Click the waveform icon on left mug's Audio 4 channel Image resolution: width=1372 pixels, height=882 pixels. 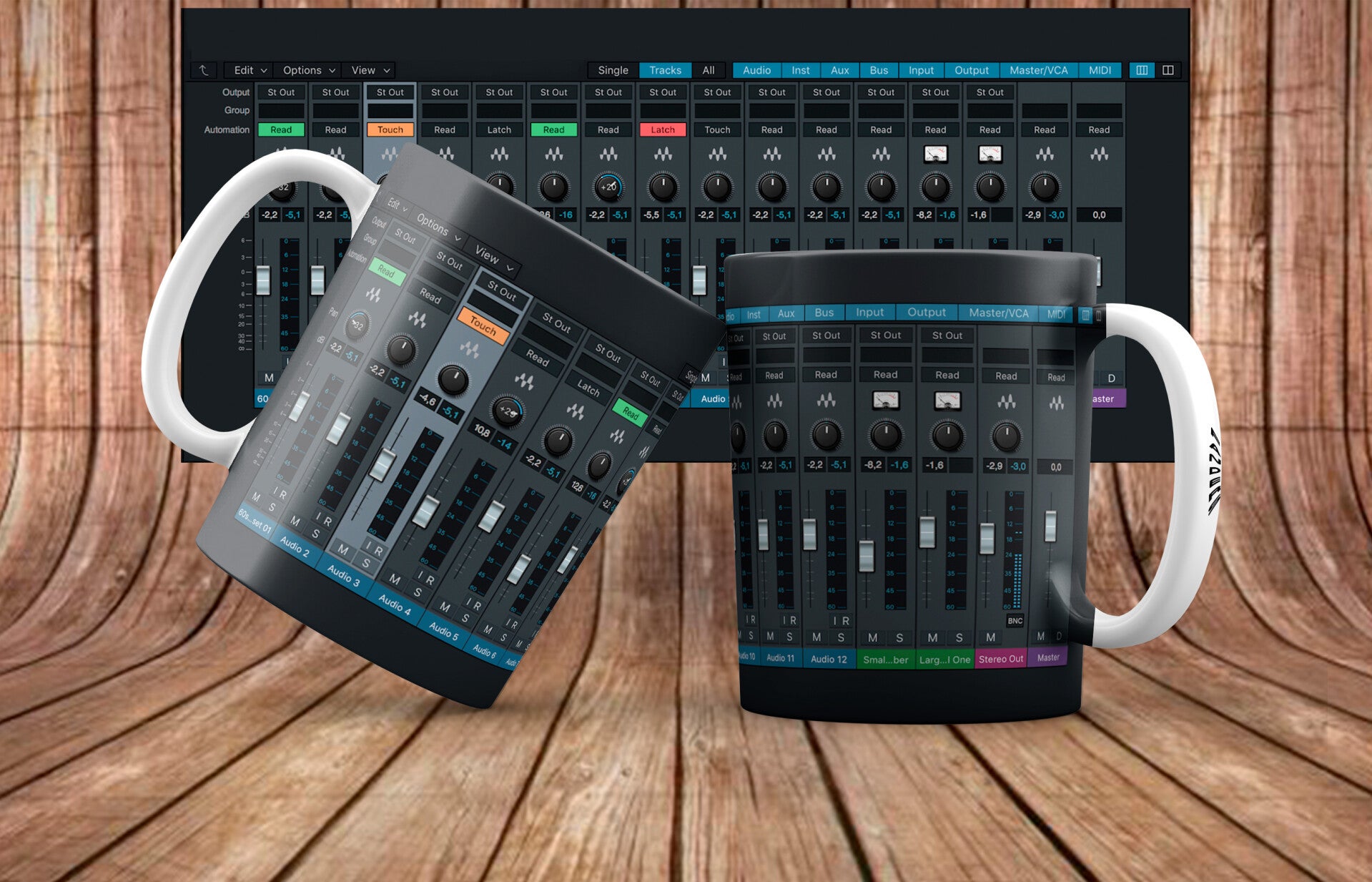(524, 381)
